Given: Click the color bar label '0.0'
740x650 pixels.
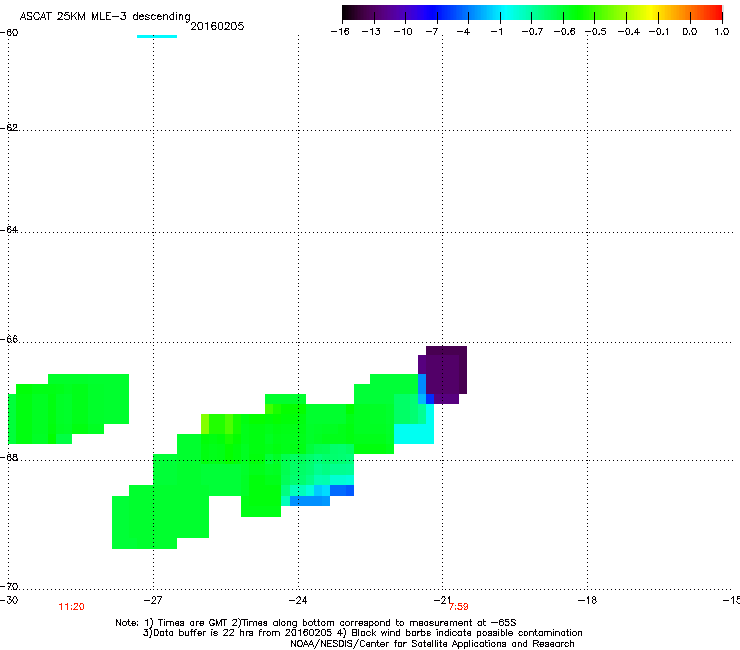Looking at the screenshot, I should tap(690, 32).
